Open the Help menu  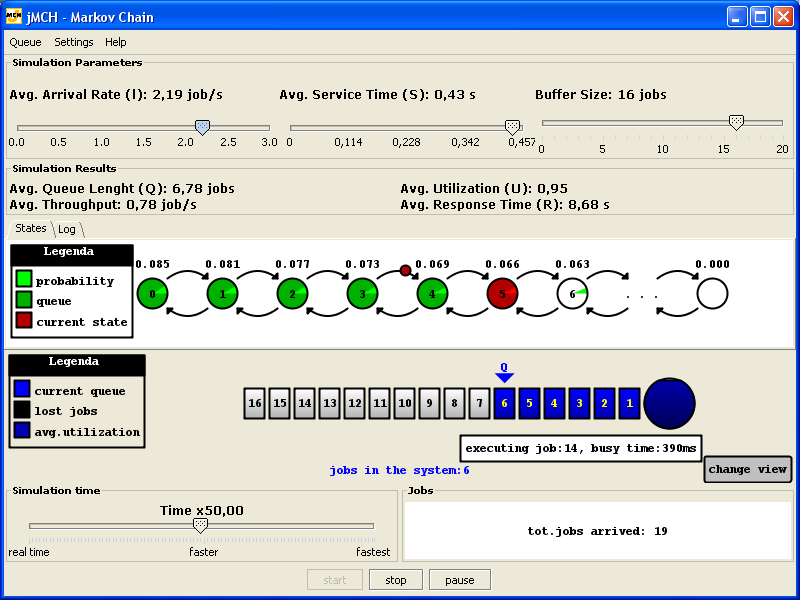point(116,42)
